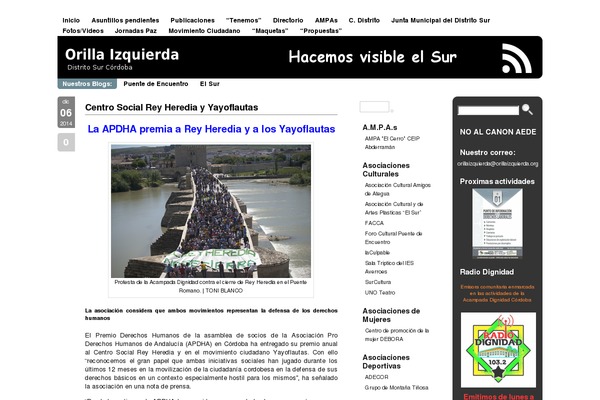Open the SurCultura link
This screenshot has height=400, width=600.
[x=378, y=282]
